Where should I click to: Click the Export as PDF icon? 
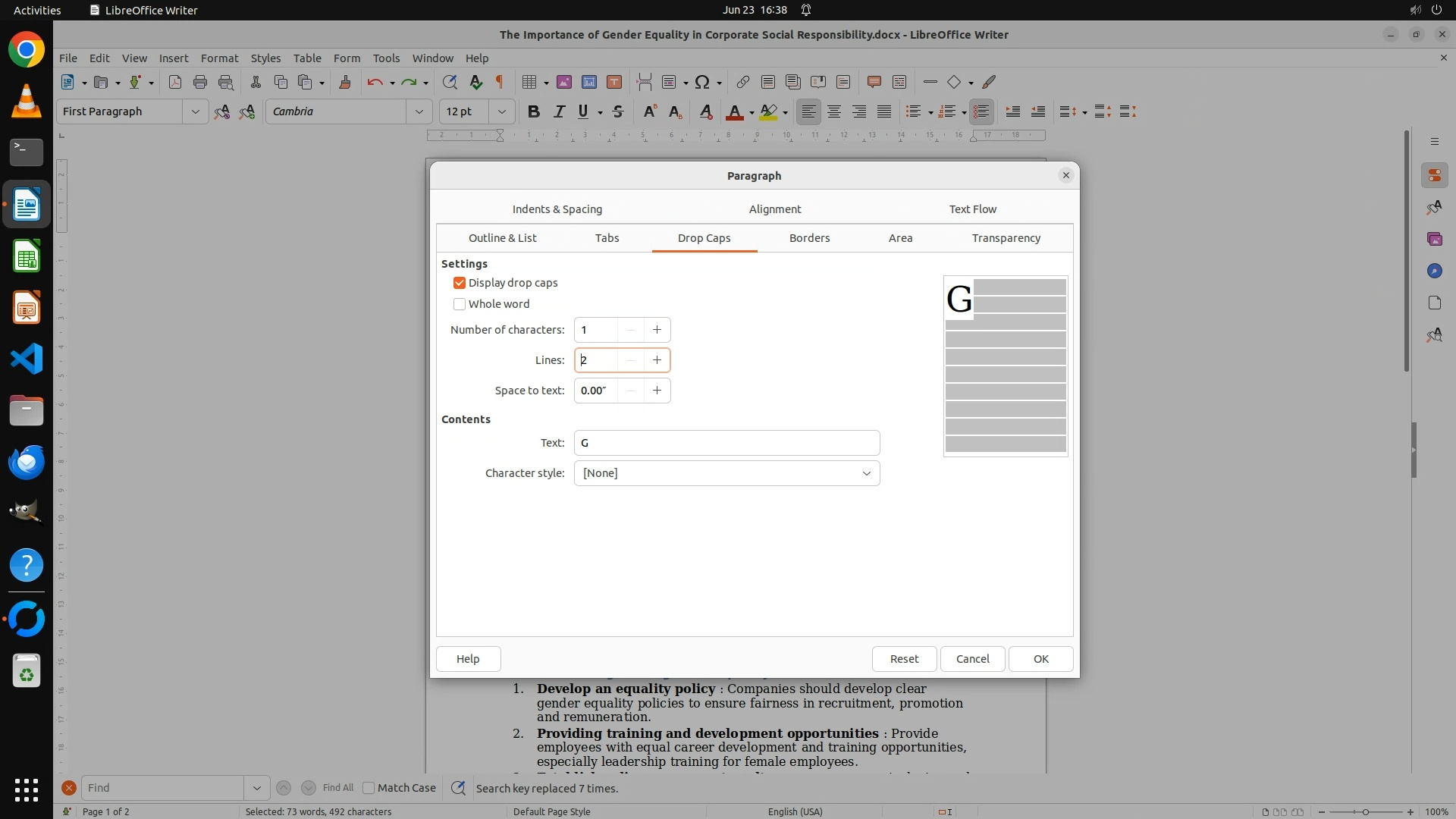175,82
